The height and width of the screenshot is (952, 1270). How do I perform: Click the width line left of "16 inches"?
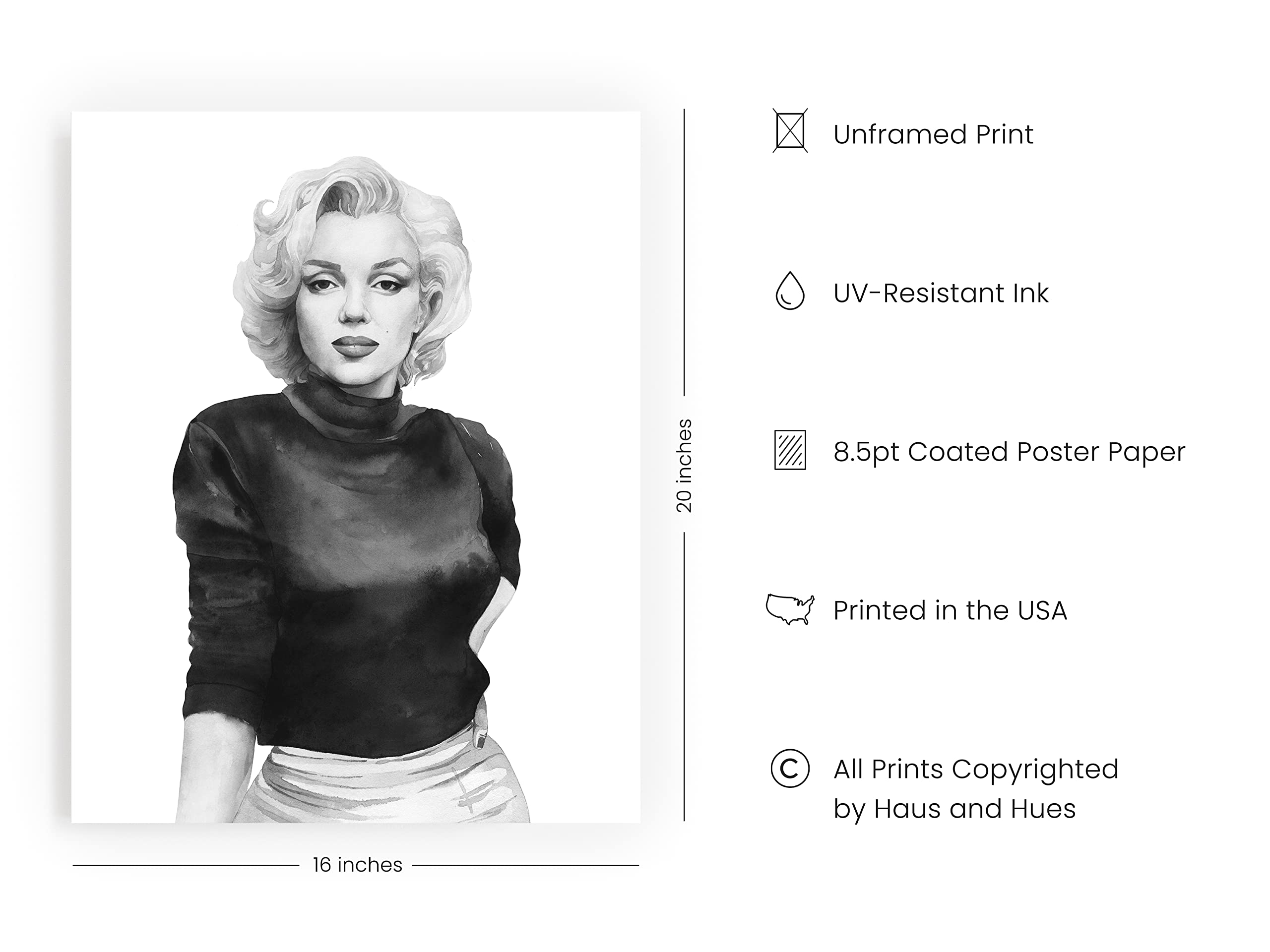186,865
